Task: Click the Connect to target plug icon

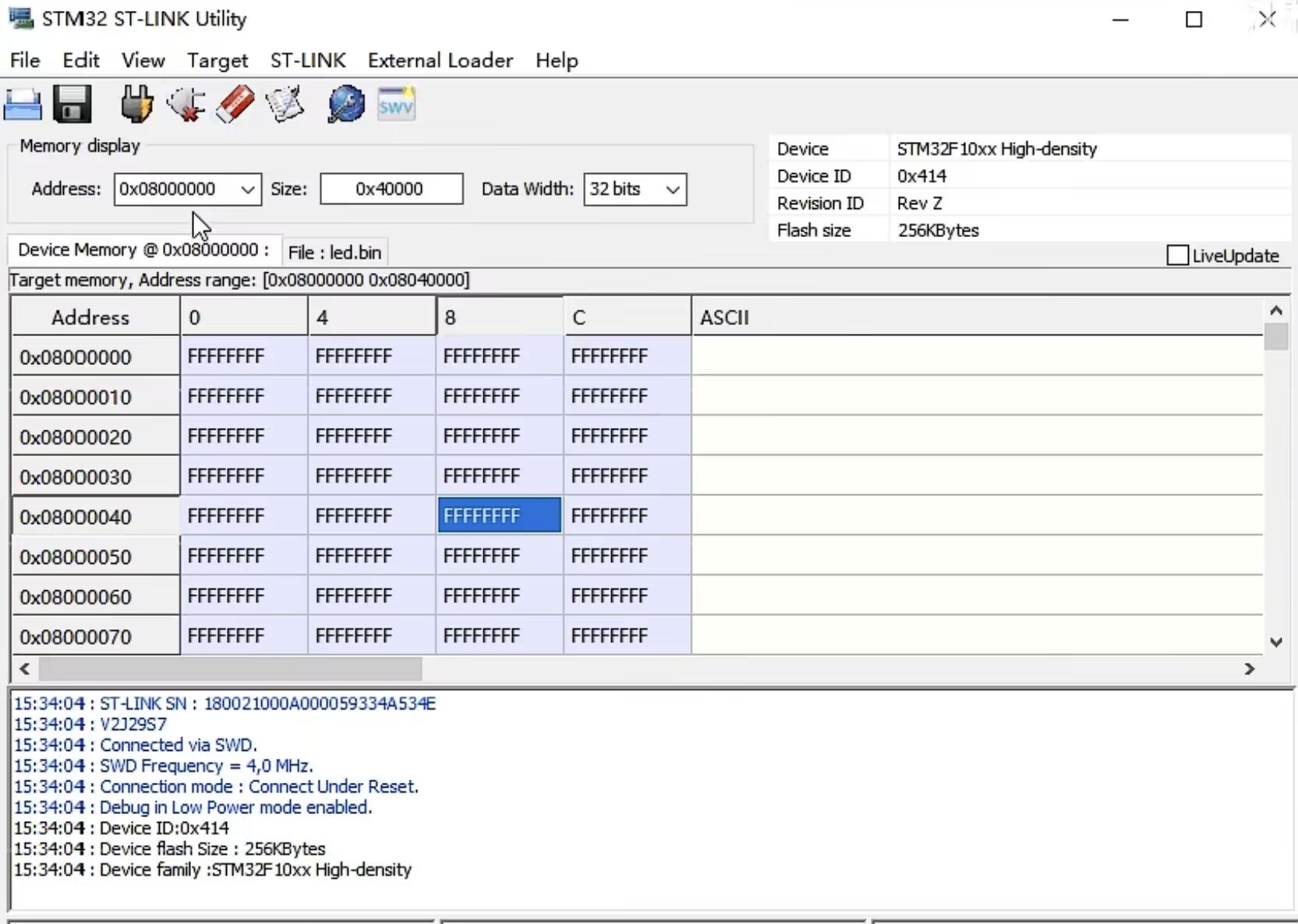Action: [136, 104]
